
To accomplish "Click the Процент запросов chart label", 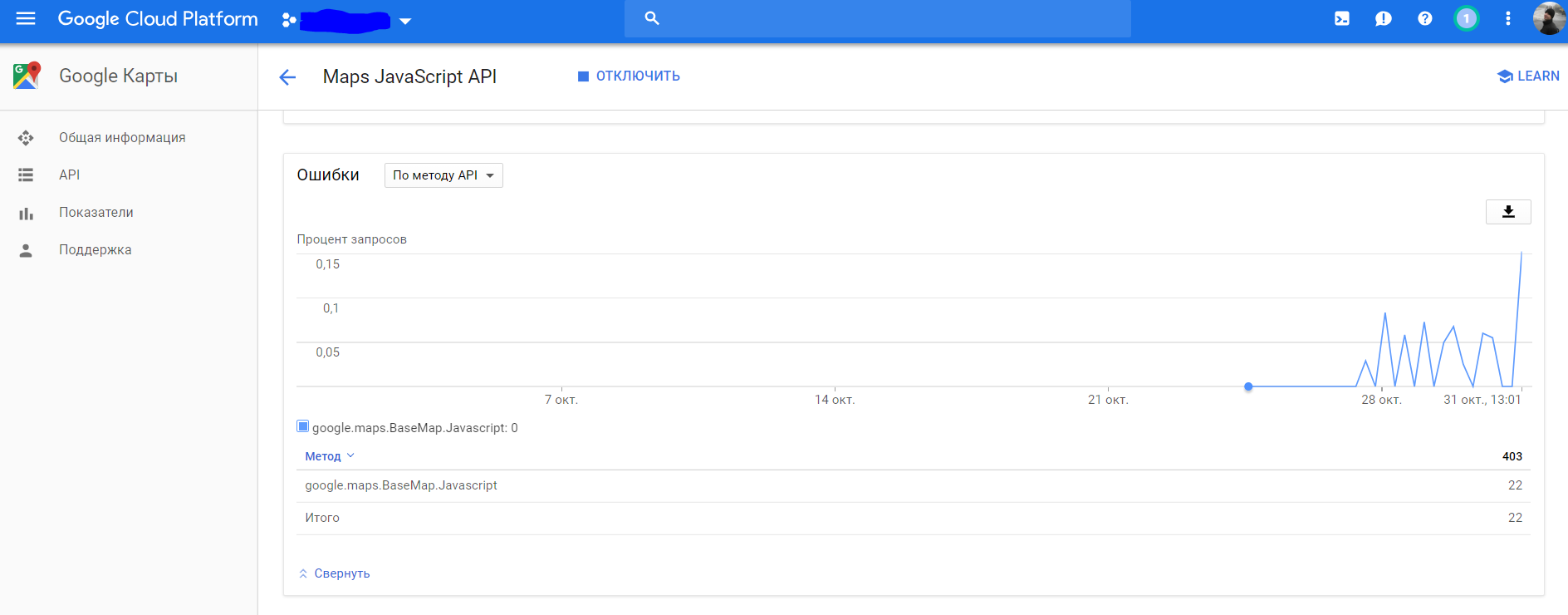I will click(x=352, y=239).
